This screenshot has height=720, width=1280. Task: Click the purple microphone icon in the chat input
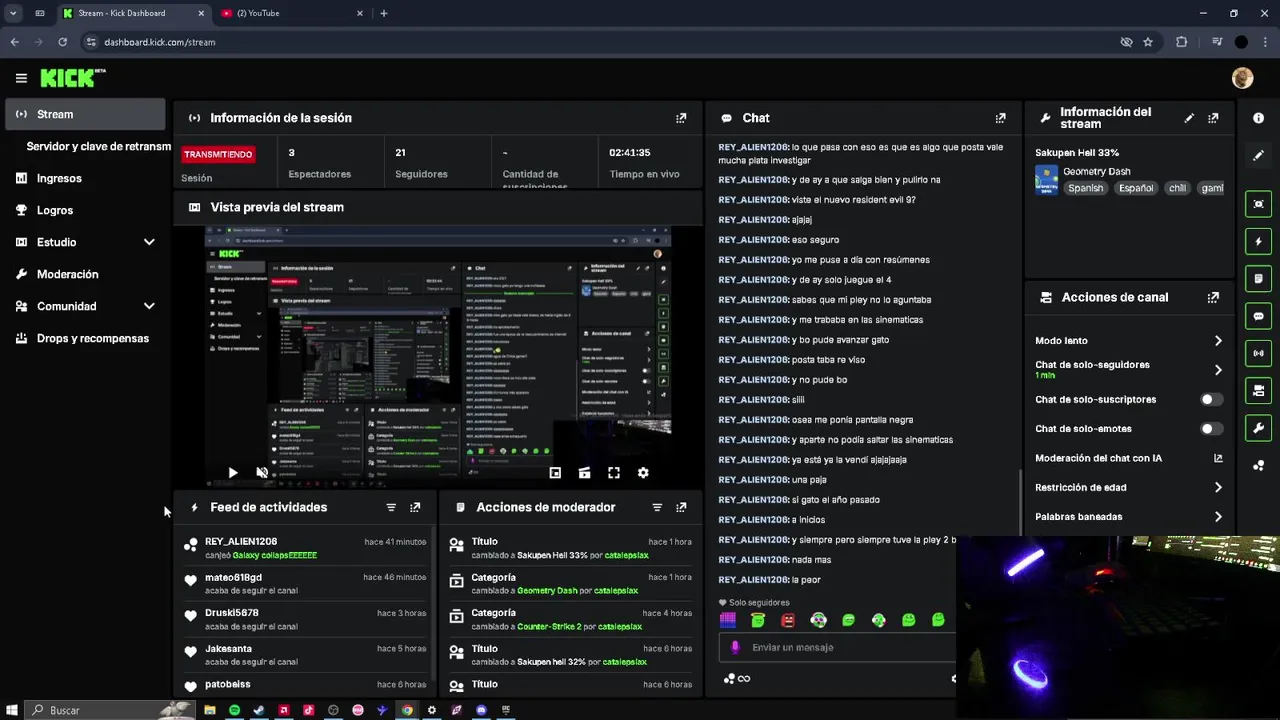[735, 647]
